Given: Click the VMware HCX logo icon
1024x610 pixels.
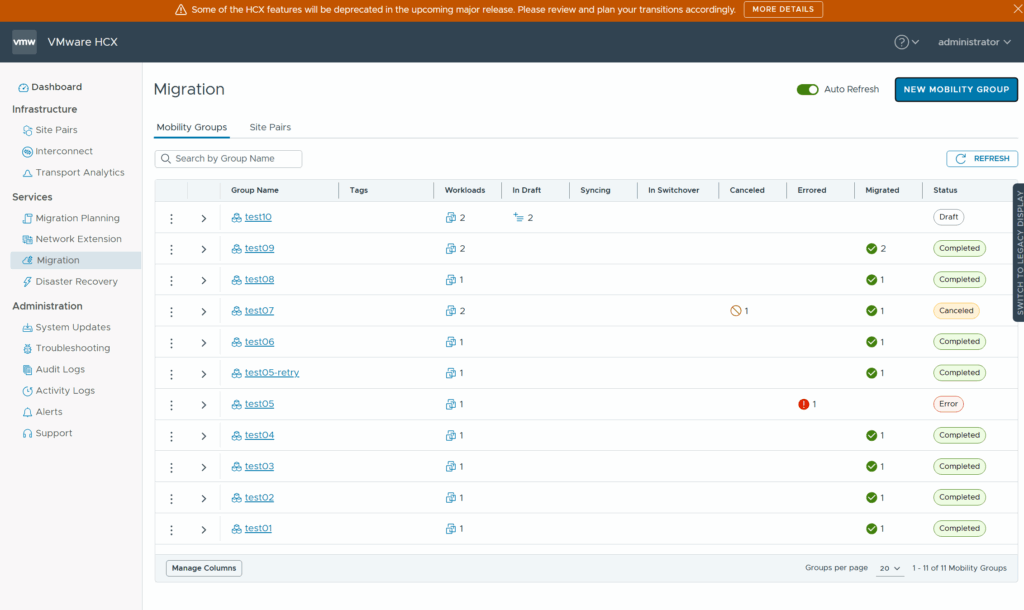Looking at the screenshot, I should (x=24, y=42).
